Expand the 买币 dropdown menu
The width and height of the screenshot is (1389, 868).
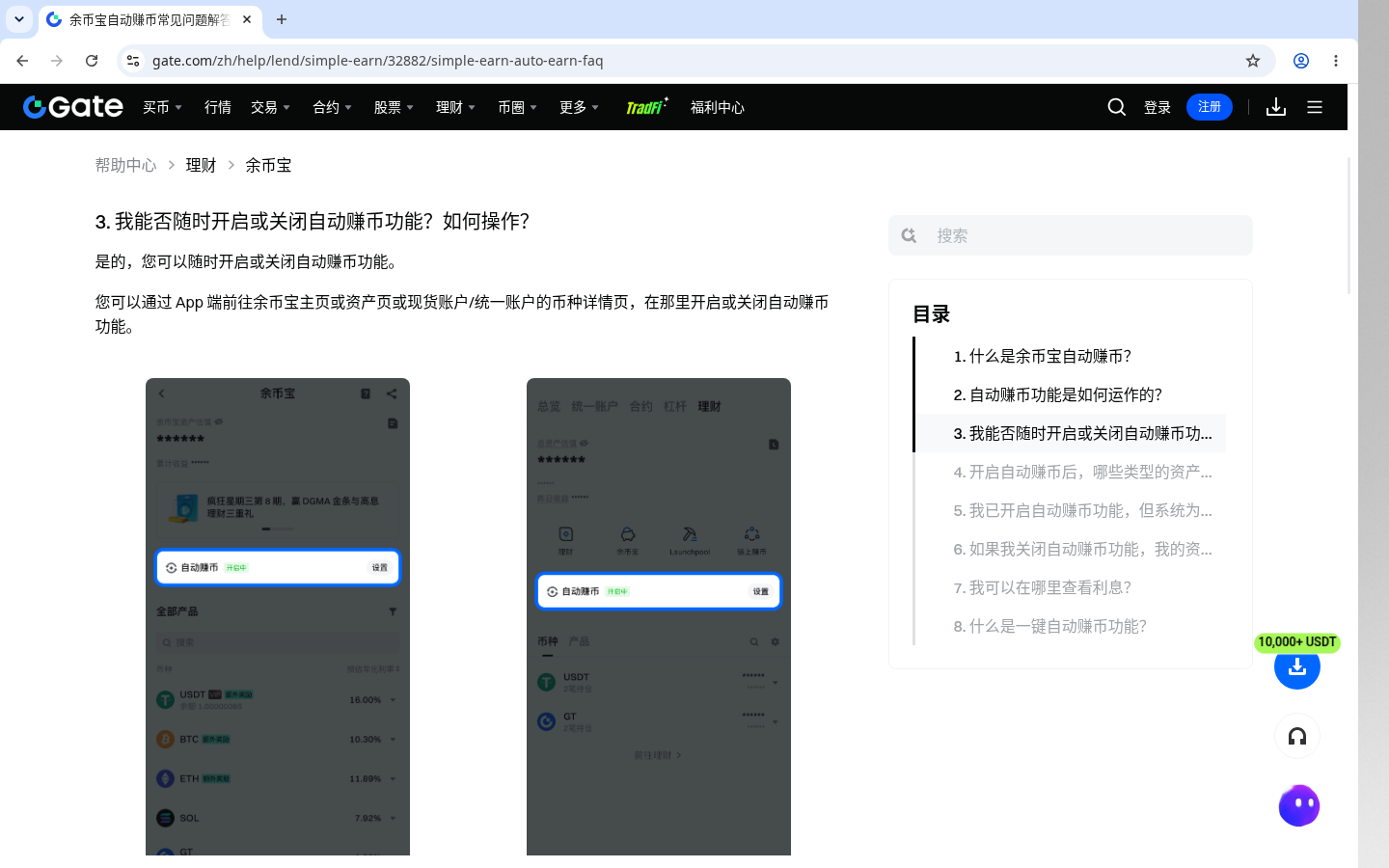tap(162, 107)
